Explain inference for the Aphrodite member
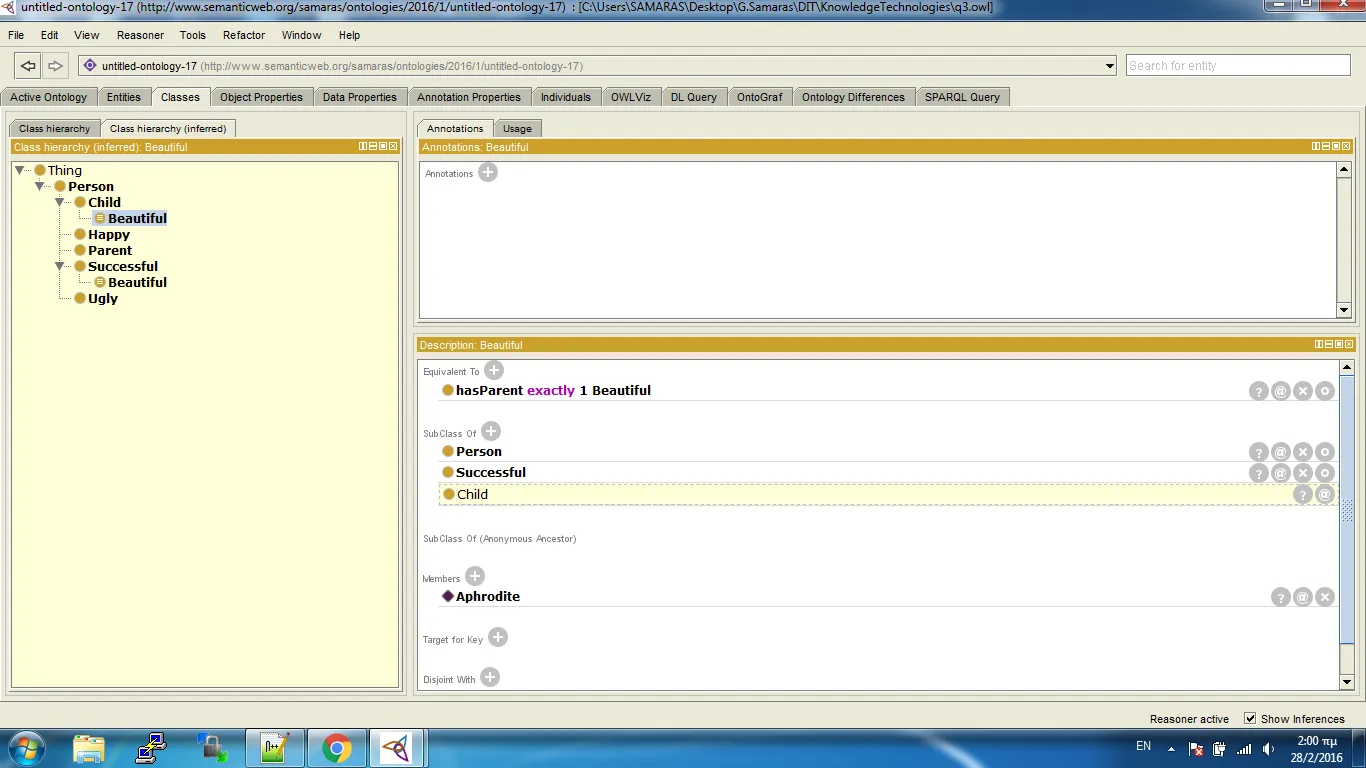The width and height of the screenshot is (1366, 768). 1281,597
